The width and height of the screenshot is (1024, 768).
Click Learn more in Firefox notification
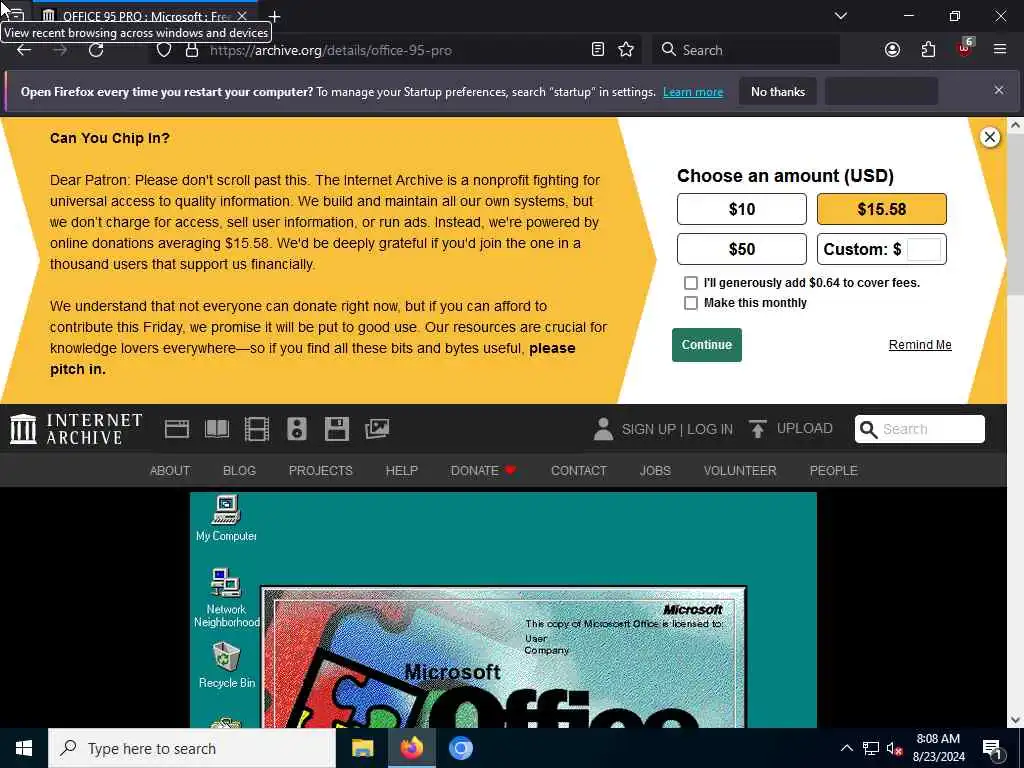tap(693, 92)
